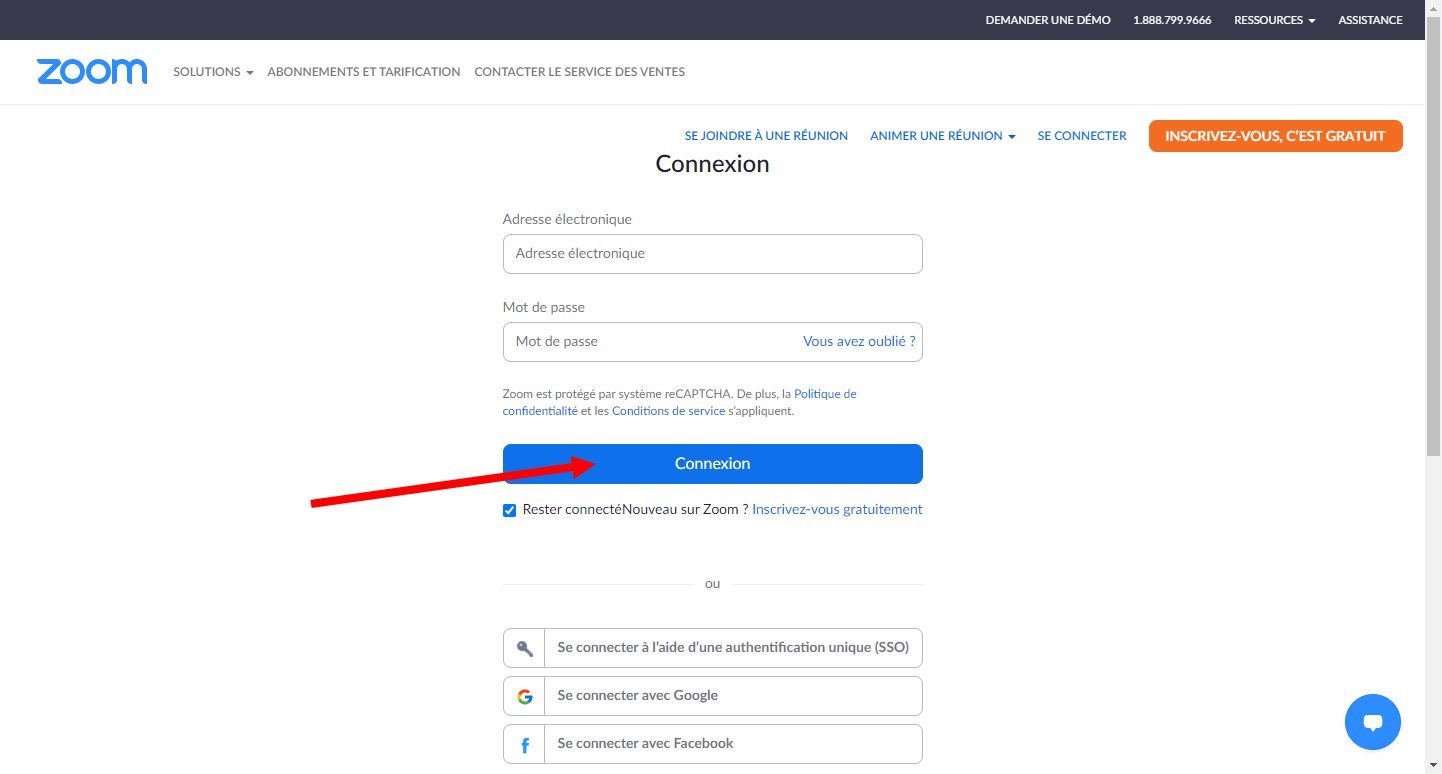Click the Zoom logo
The height and width of the screenshot is (774, 1442).
click(92, 72)
